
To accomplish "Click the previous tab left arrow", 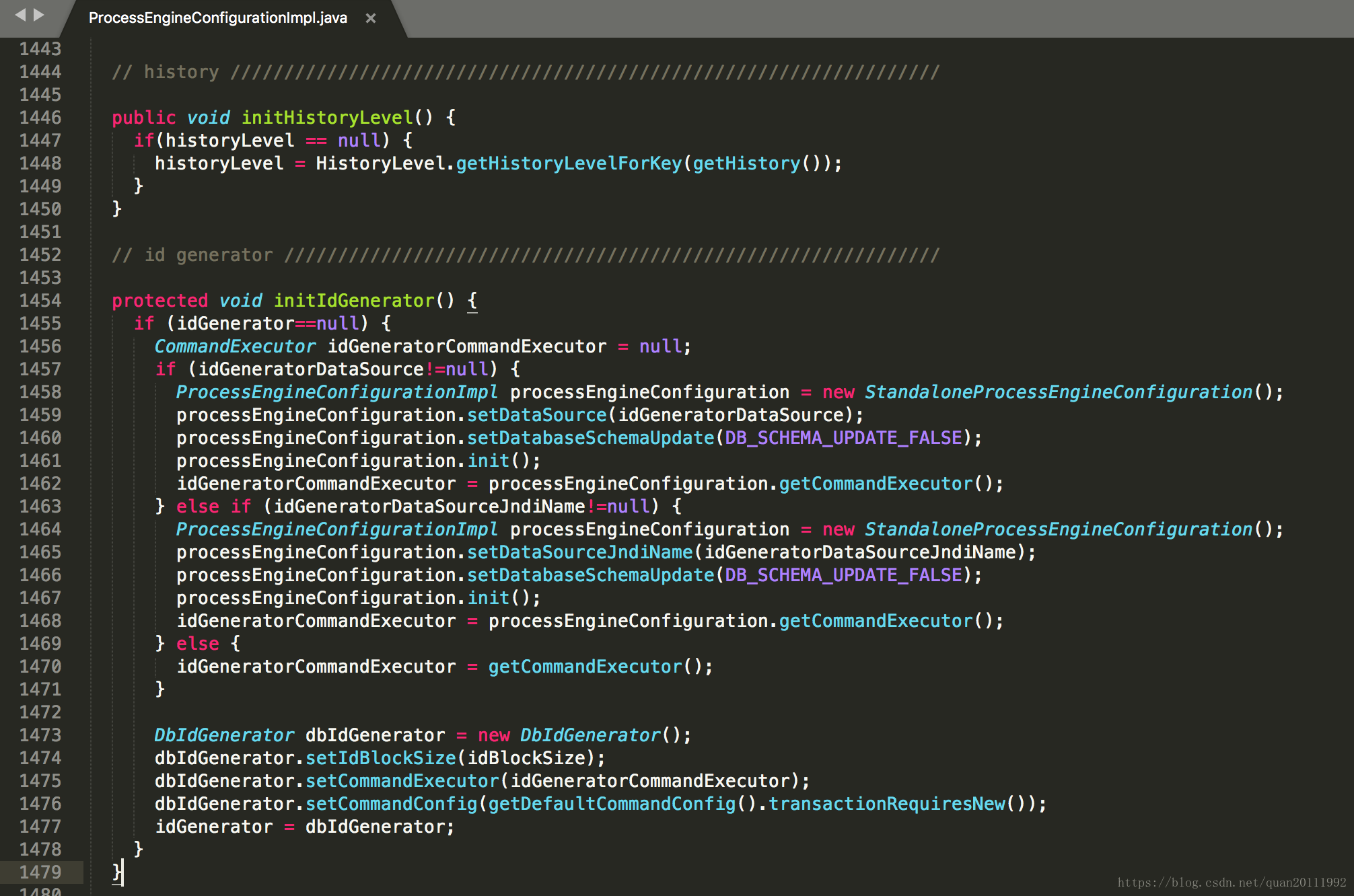I will 20,15.
